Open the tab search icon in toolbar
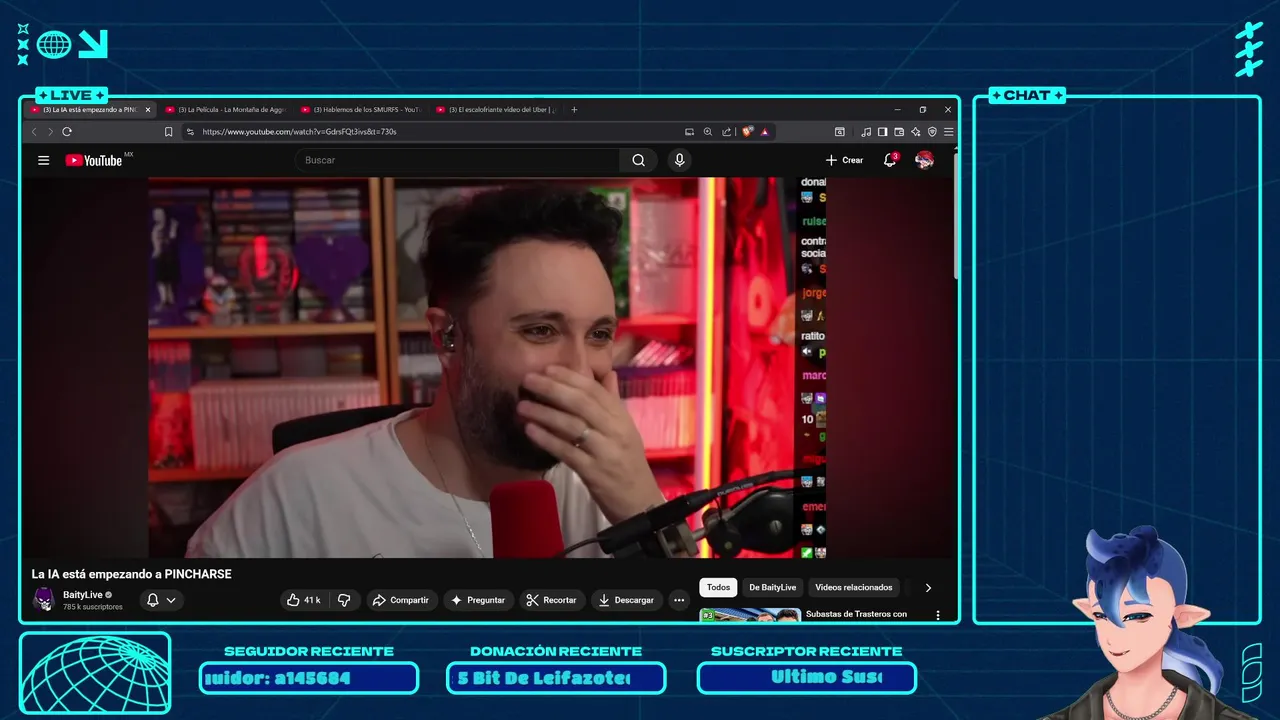 click(x=840, y=131)
